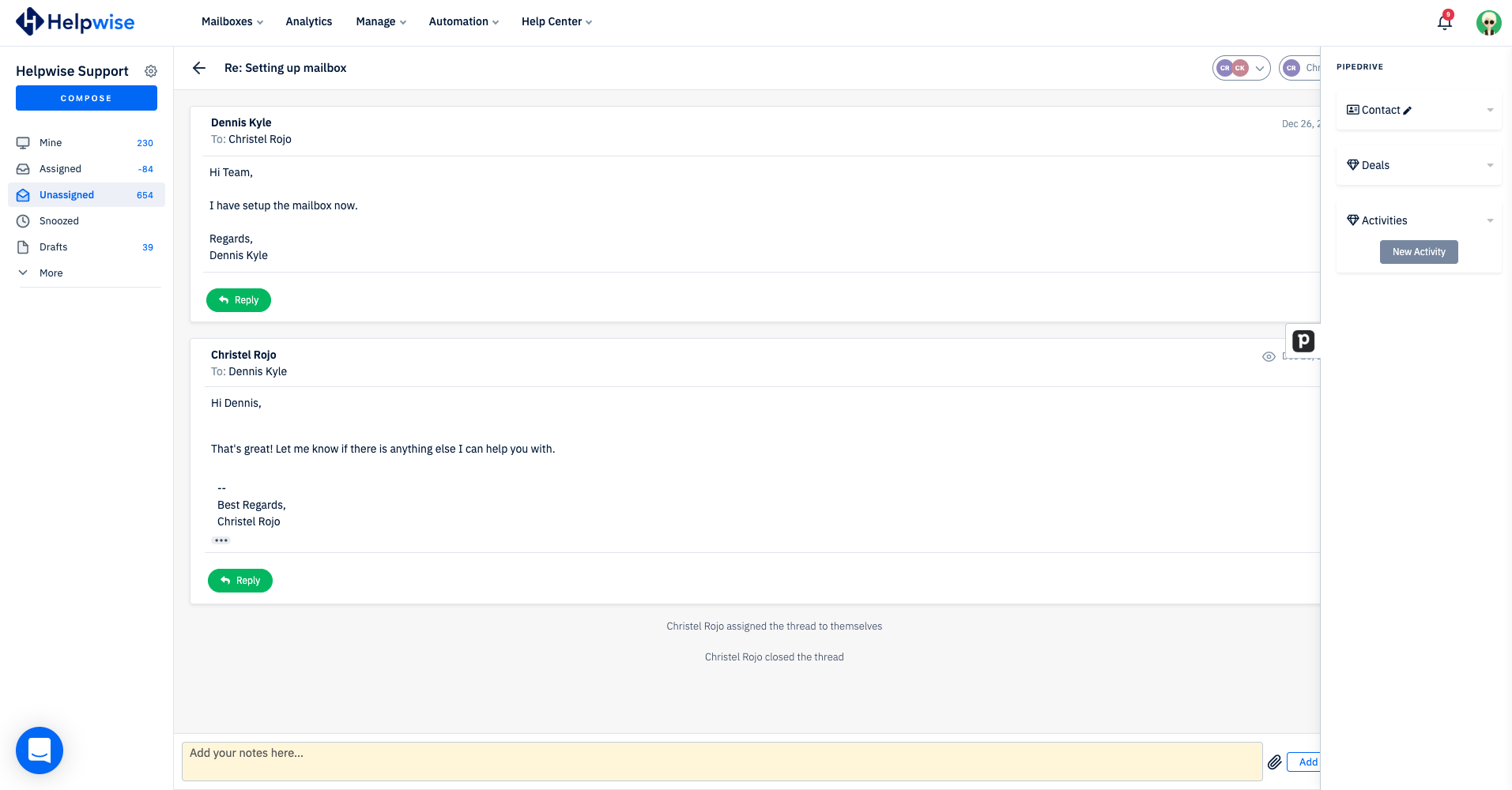Toggle message read-status eye icon
The height and width of the screenshot is (790, 1512).
coord(1269,356)
